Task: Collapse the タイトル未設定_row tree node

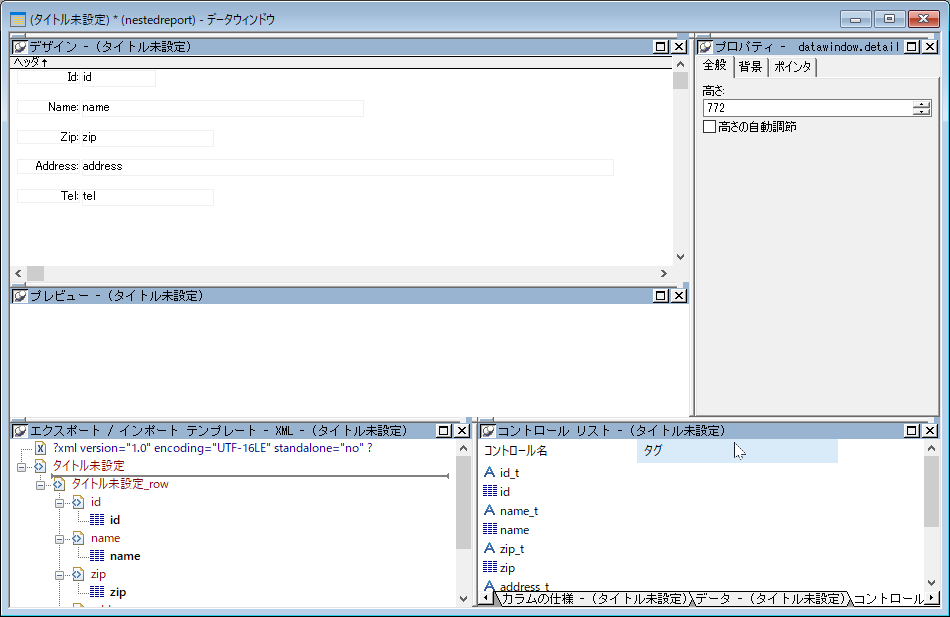Action: tap(41, 484)
